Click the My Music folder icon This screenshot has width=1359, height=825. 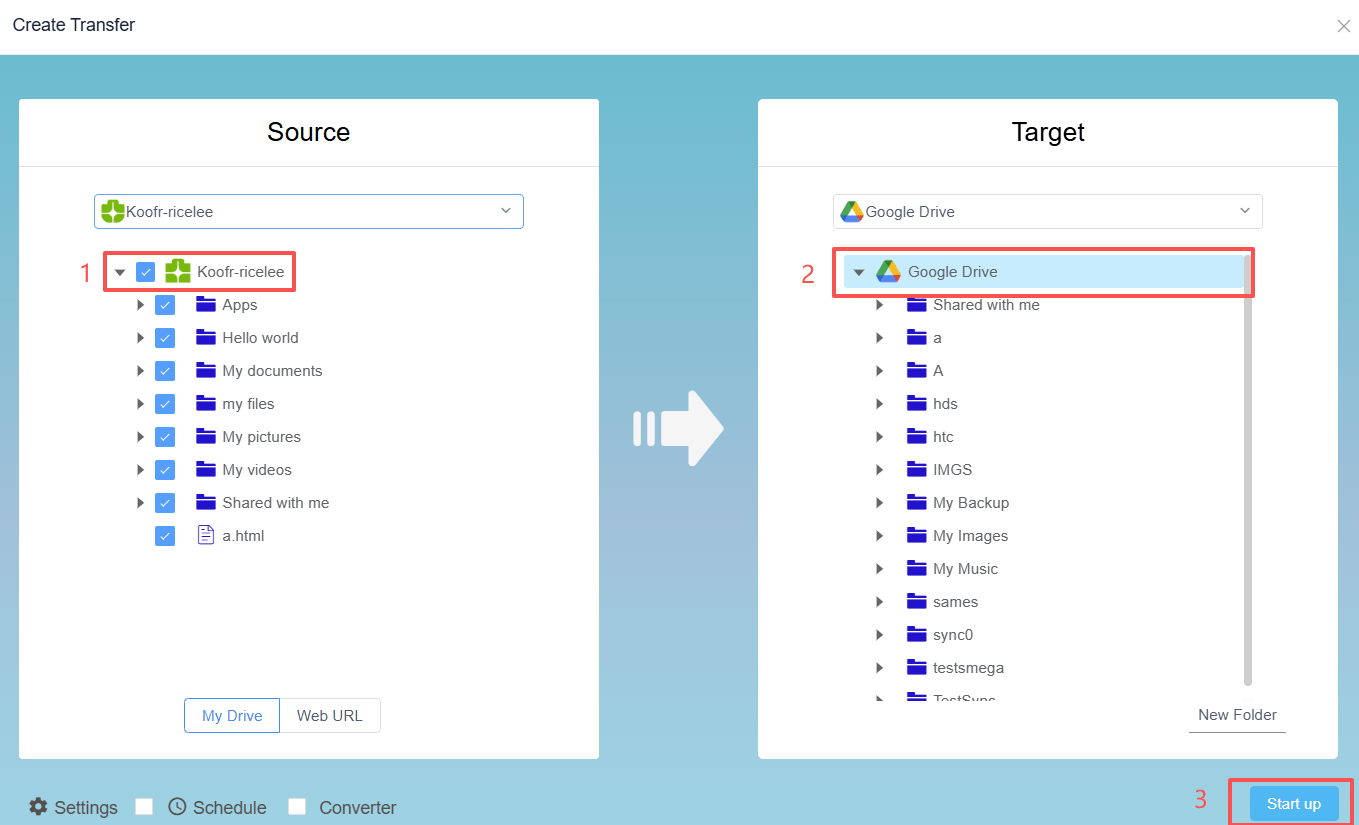coord(917,568)
